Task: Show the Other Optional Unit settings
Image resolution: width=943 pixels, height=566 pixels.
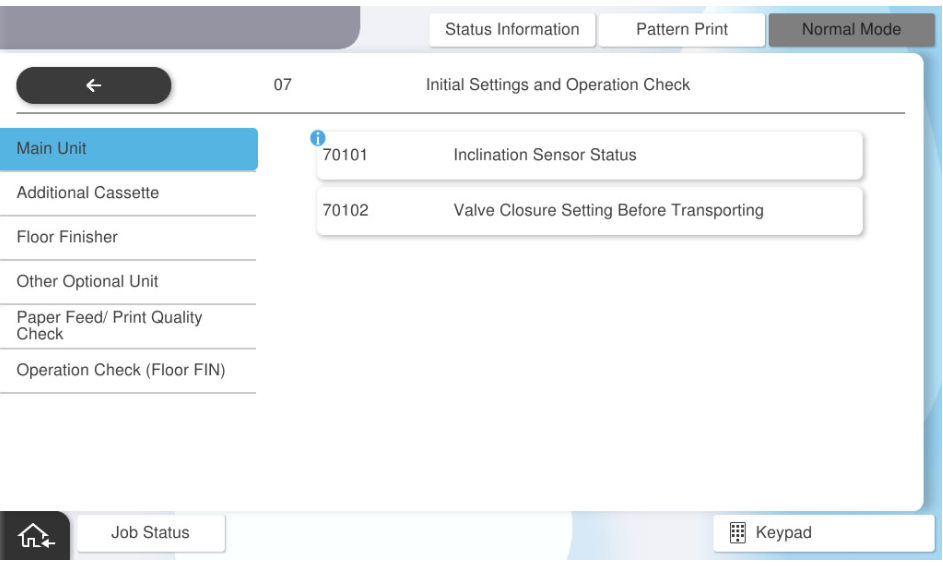Action: coord(128,282)
